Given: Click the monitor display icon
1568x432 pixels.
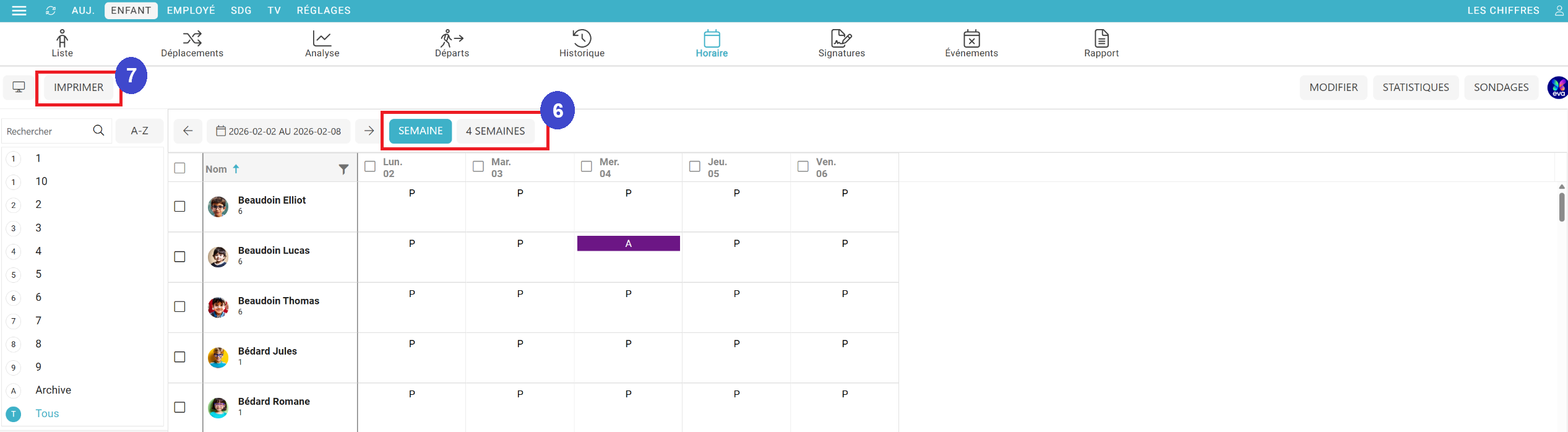Looking at the screenshot, I should [x=19, y=87].
